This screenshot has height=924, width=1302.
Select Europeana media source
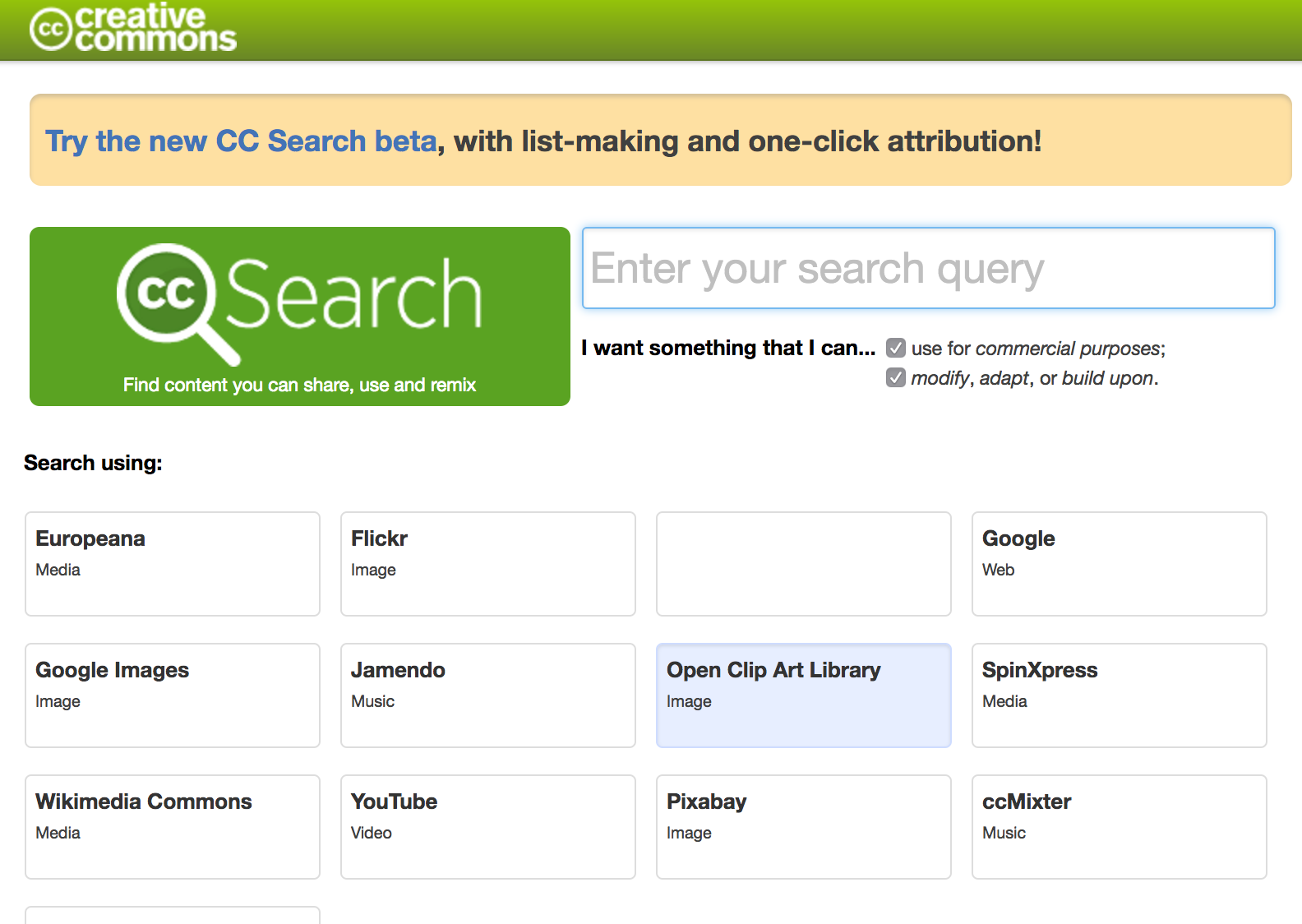point(173,564)
